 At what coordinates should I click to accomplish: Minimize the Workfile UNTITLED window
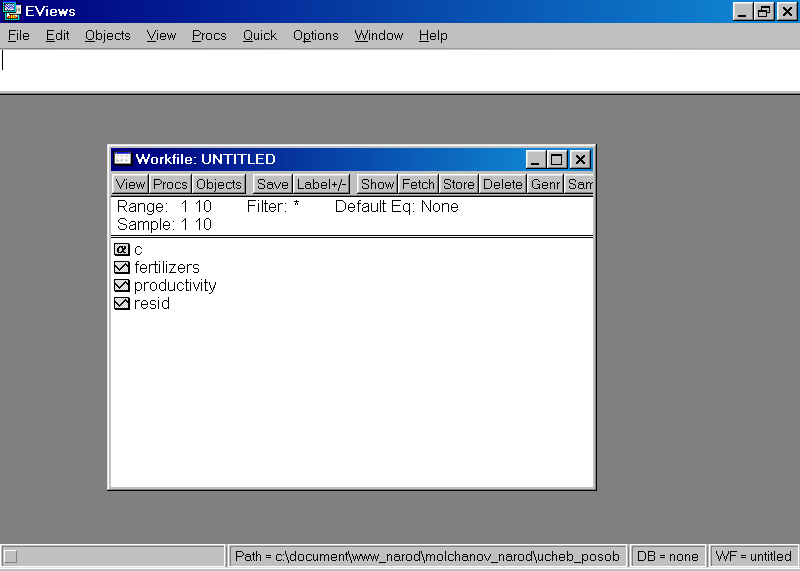pos(535,160)
